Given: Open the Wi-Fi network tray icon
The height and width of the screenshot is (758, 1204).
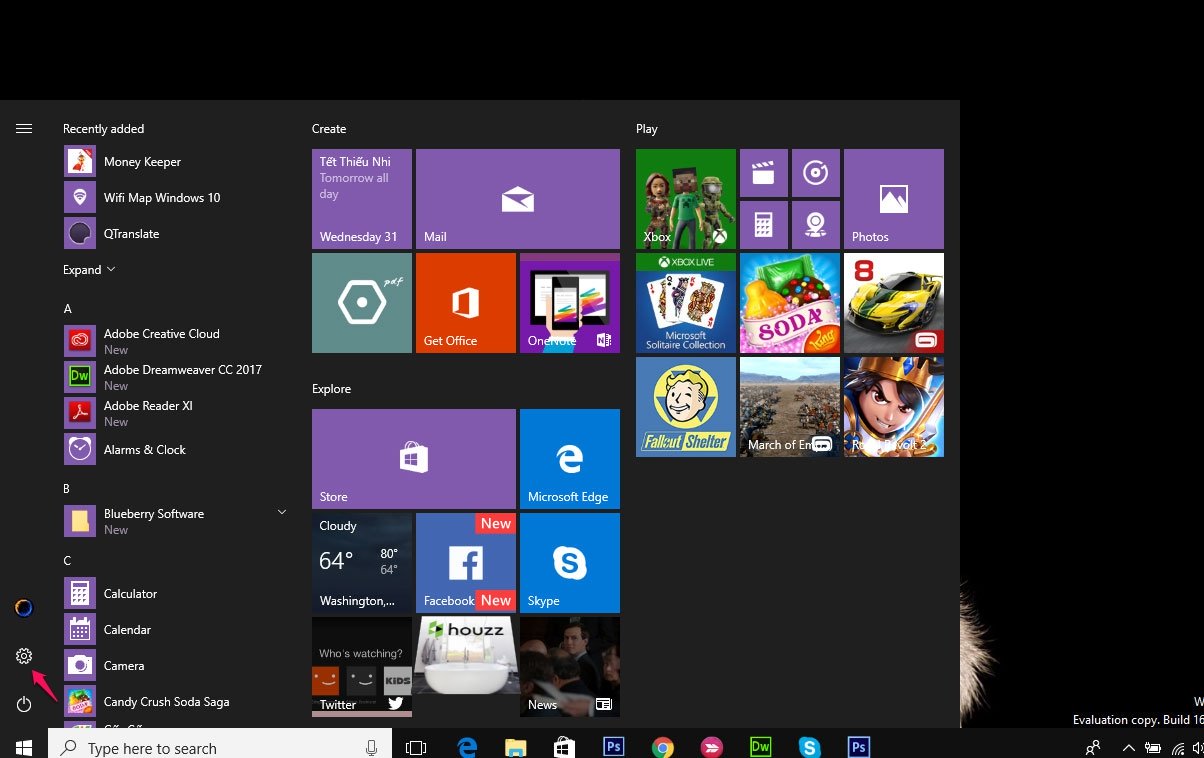Looking at the screenshot, I should 1176,747.
